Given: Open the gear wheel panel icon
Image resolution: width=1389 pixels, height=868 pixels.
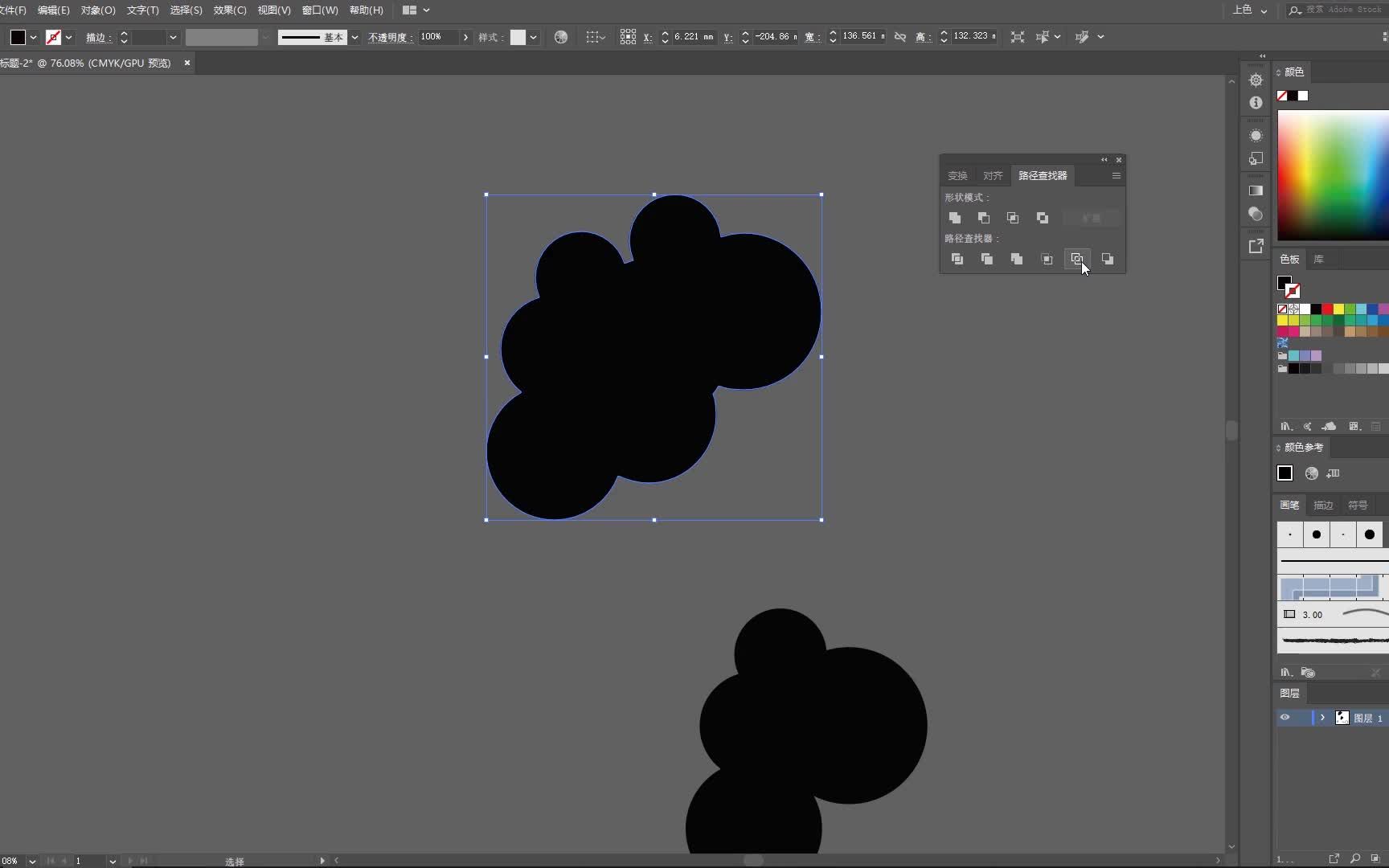Looking at the screenshot, I should [1256, 80].
